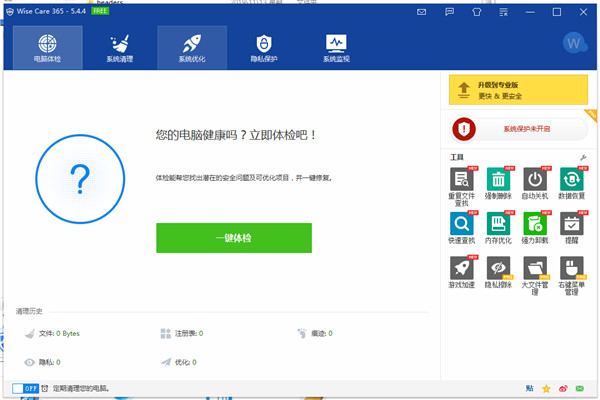This screenshot has height=400, width=600.
Task: Enable system protection via 系统保护未开启
Action: pyautogui.click(x=518, y=128)
